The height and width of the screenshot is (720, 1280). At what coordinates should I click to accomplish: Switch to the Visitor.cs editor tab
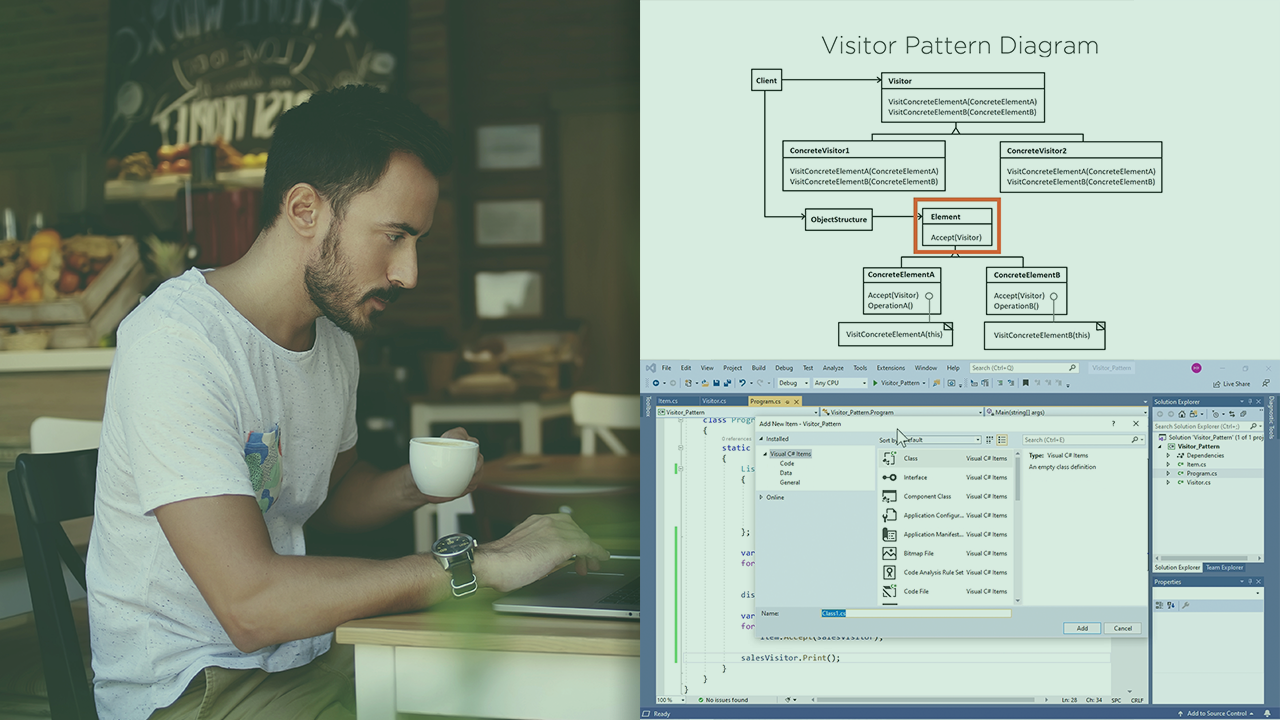coord(714,400)
